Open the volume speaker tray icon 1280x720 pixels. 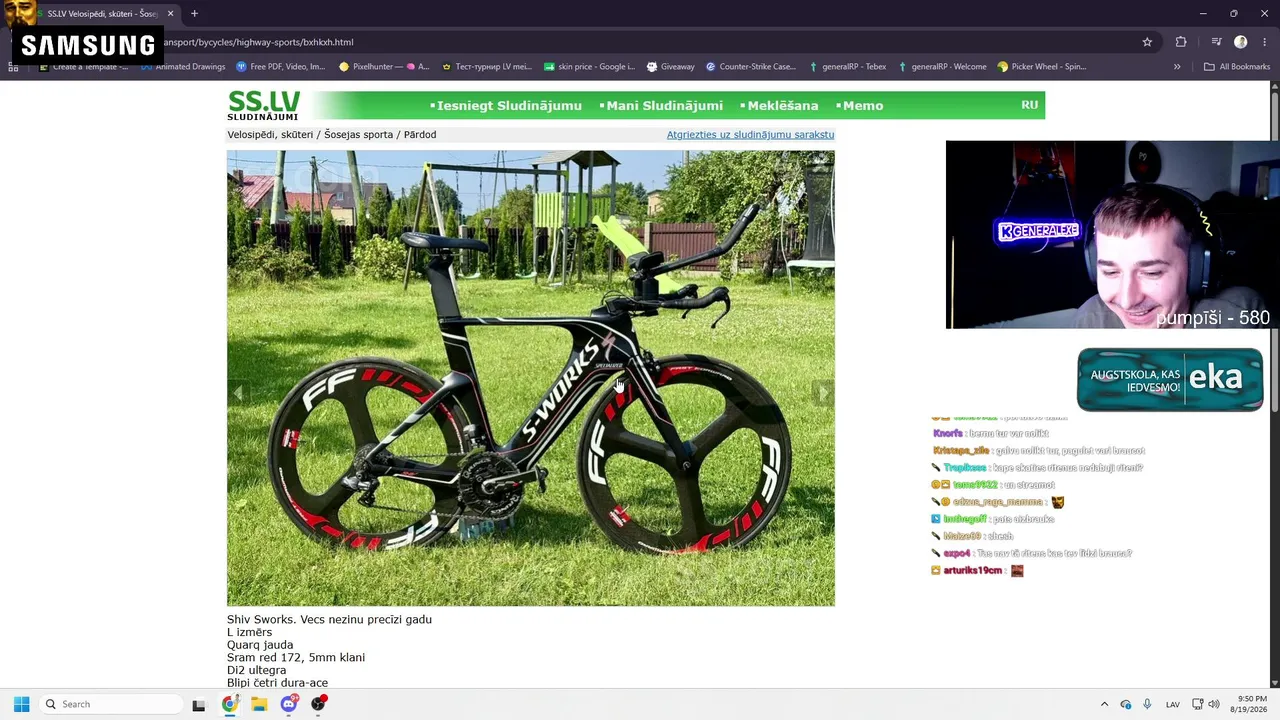tap(1214, 704)
